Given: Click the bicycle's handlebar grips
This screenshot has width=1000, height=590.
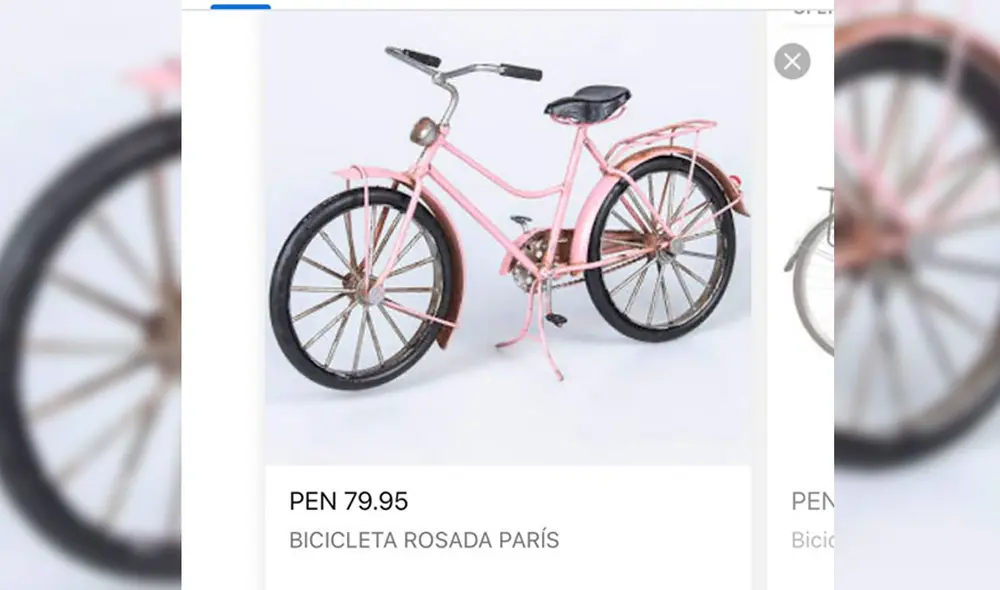Looking at the screenshot, I should click(x=520, y=72).
